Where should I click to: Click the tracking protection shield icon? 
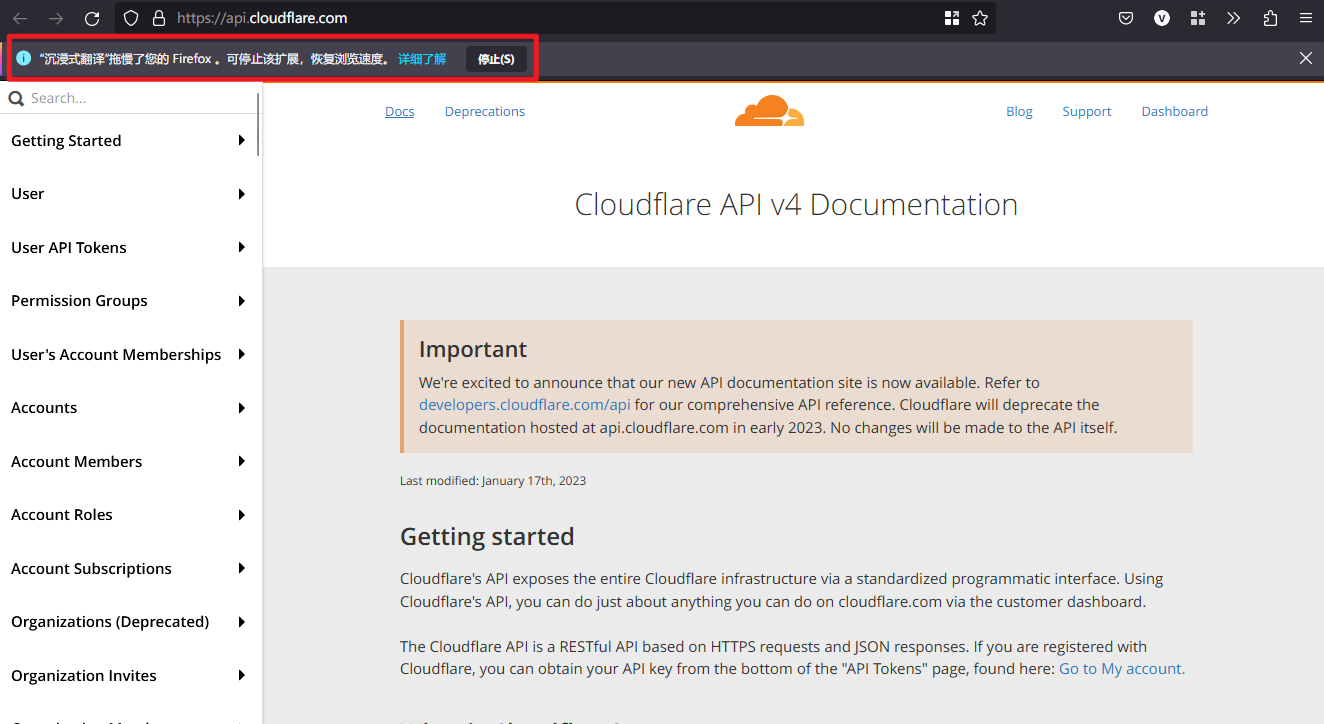point(131,18)
